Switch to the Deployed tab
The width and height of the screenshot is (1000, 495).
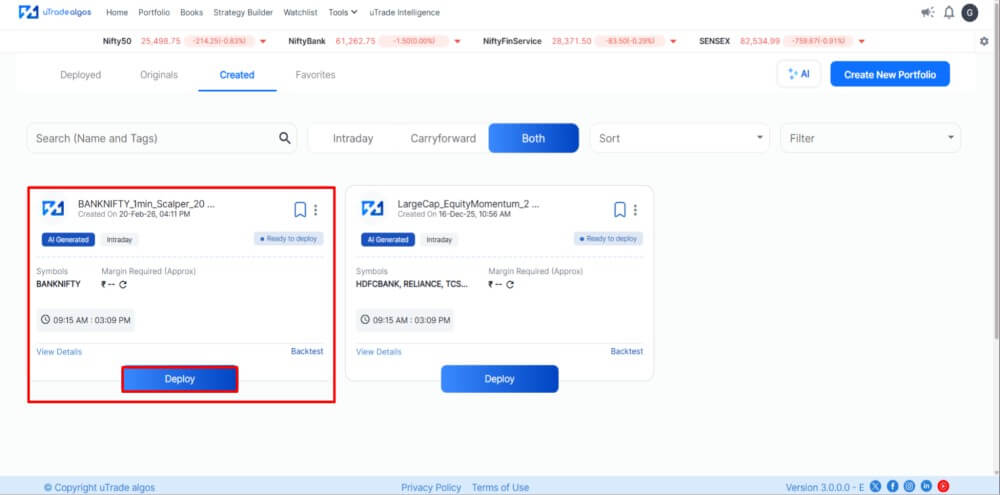tap(80, 75)
